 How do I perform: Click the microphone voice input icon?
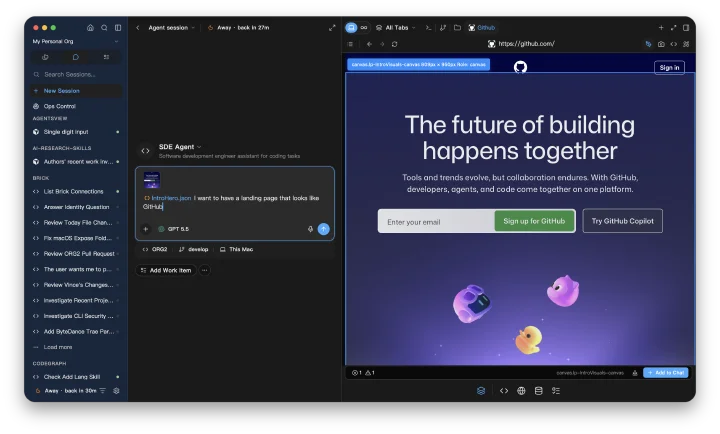(x=310, y=229)
